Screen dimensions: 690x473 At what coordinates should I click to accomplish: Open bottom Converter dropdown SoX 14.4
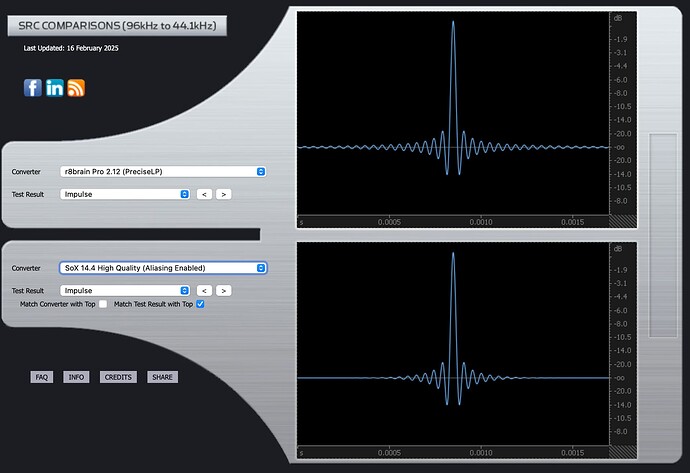click(163, 268)
